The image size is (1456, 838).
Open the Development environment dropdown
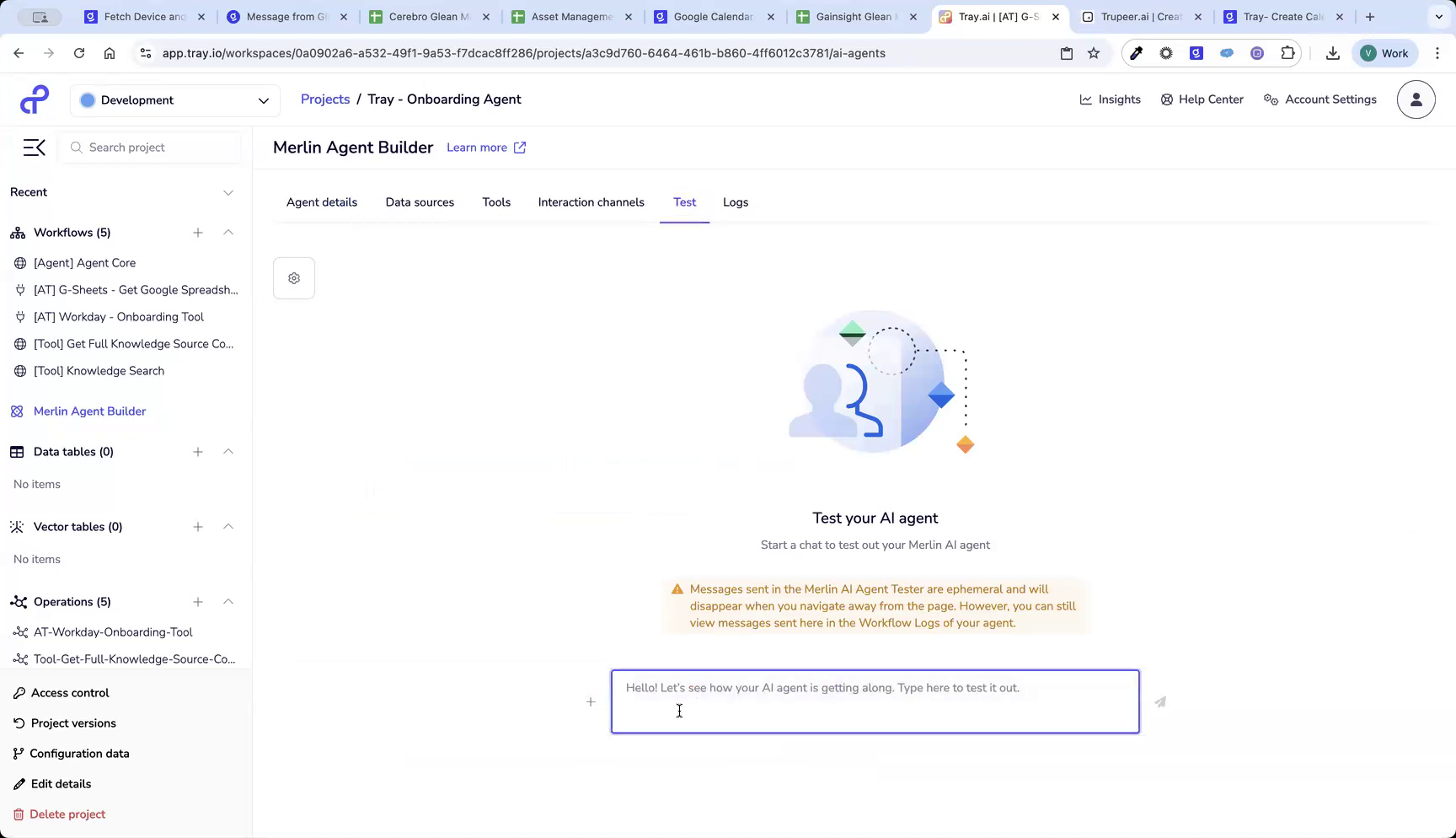click(x=174, y=99)
